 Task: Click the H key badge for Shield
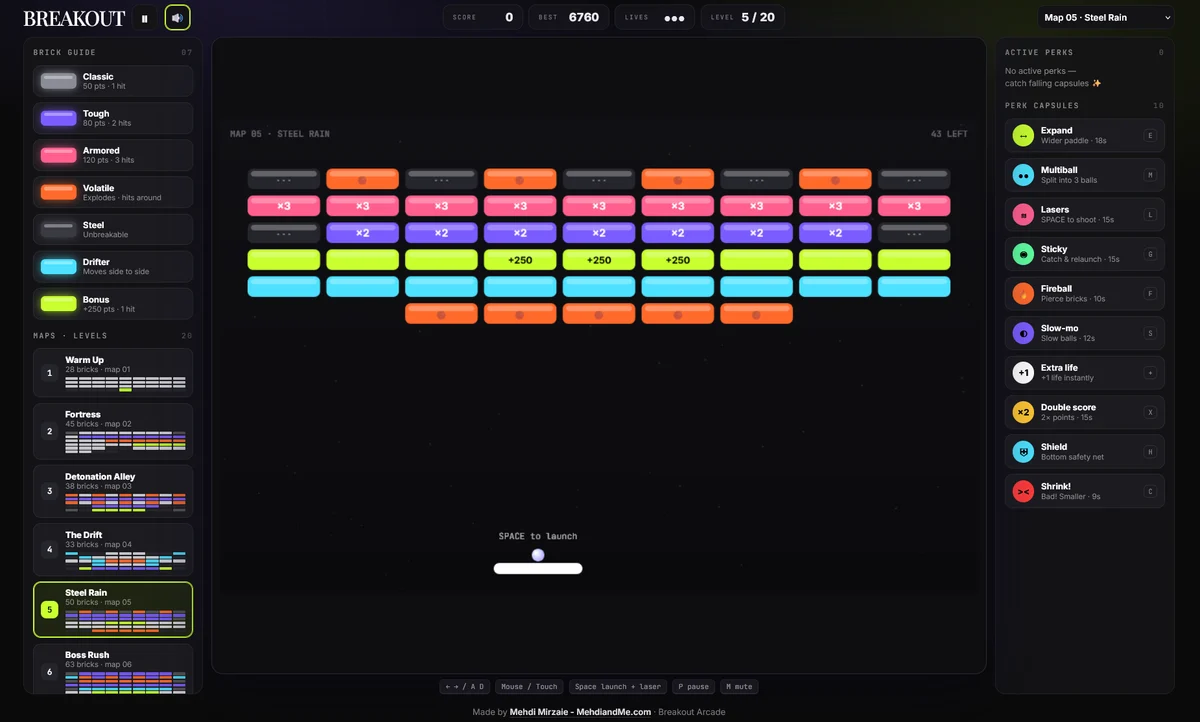(1150, 452)
